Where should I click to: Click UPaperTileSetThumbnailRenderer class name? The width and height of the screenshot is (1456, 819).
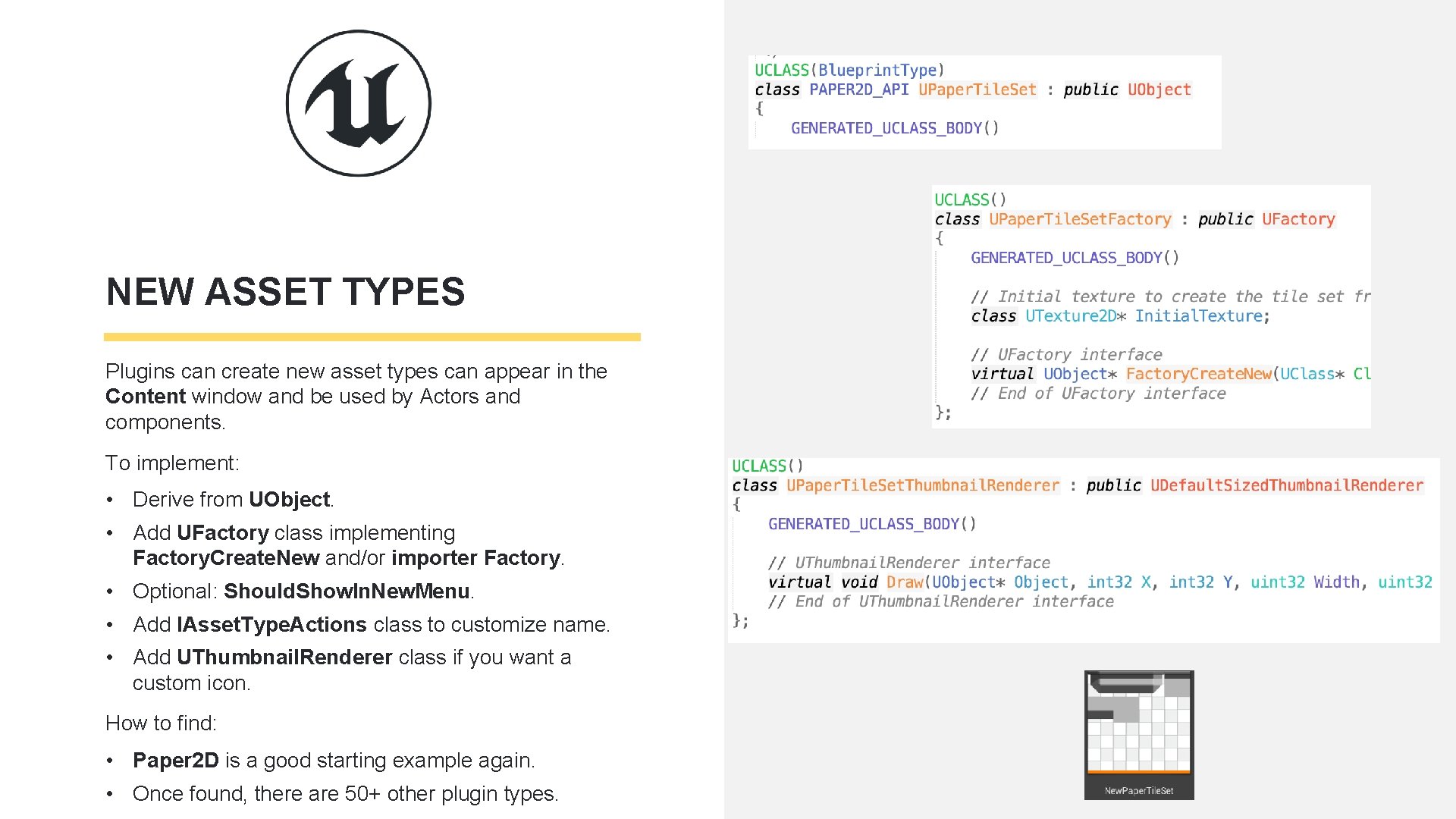(x=922, y=485)
